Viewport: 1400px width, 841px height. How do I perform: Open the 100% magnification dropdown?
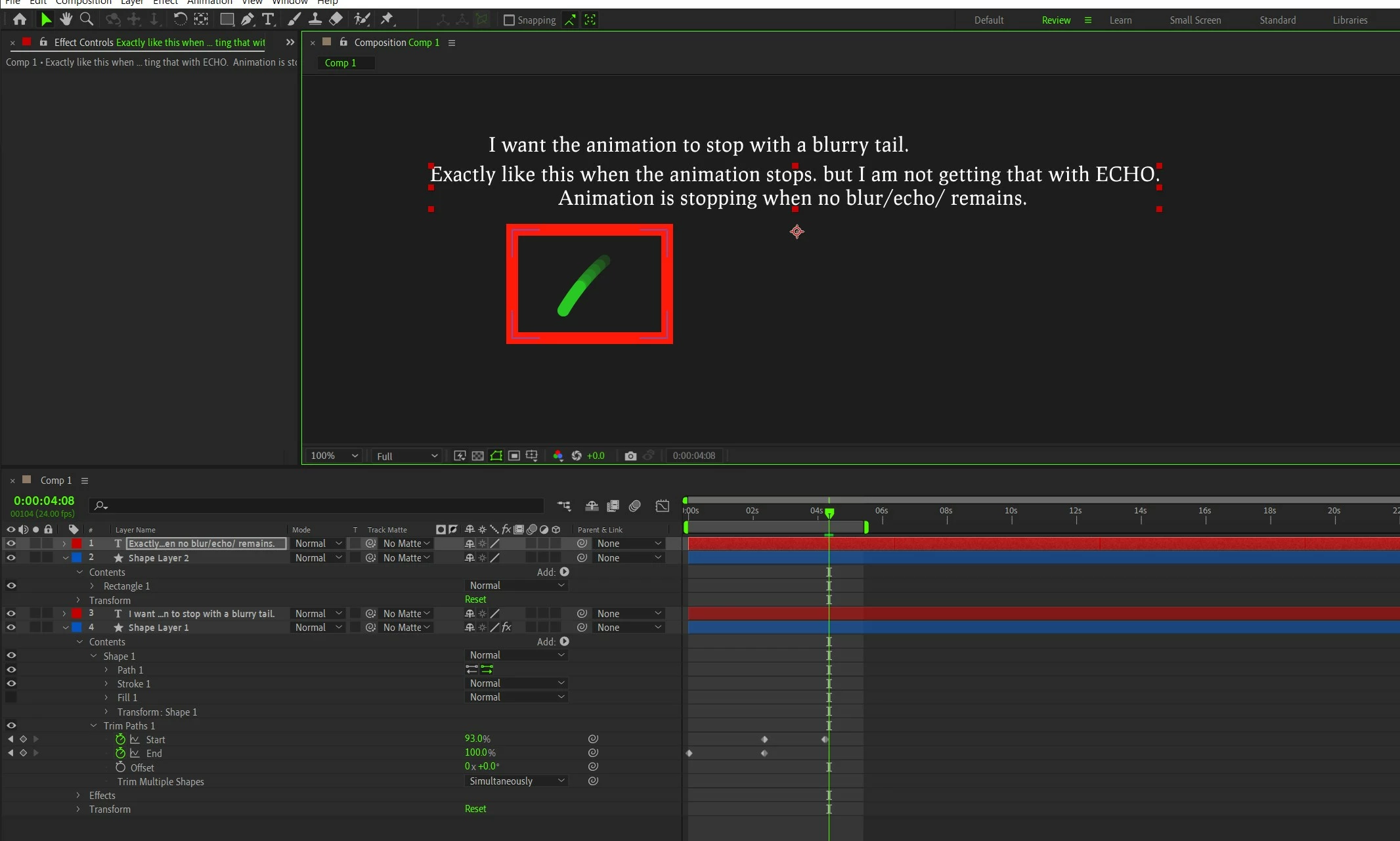pyautogui.click(x=334, y=456)
